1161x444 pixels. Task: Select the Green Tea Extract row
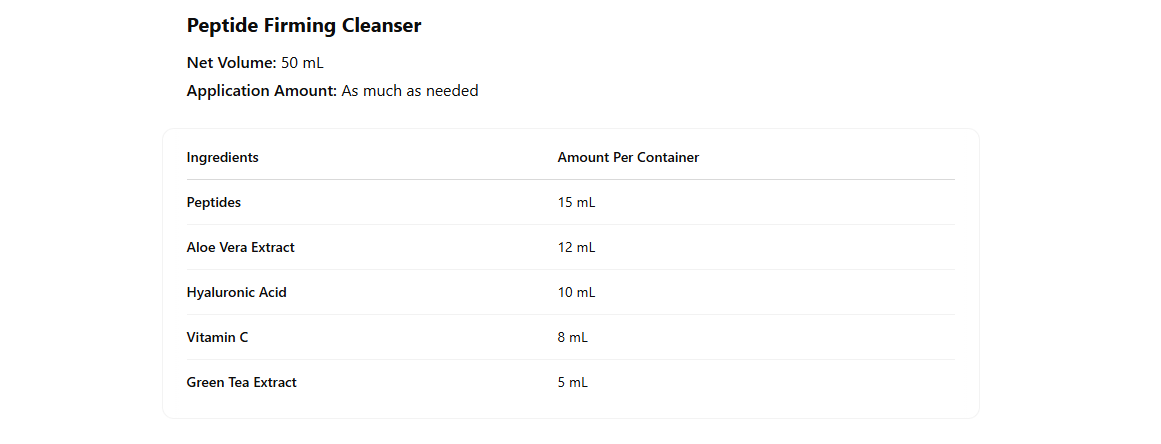241,382
